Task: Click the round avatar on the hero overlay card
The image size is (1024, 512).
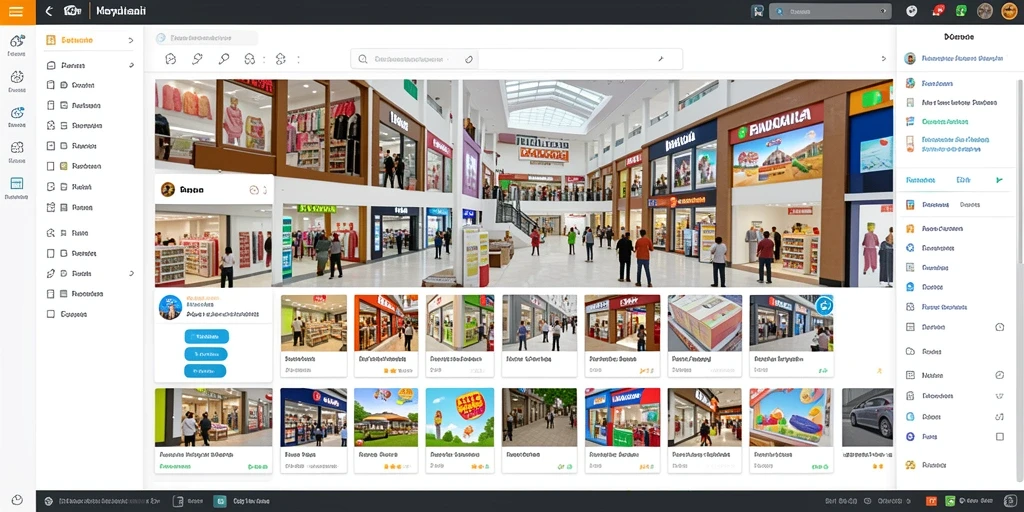Action: [168, 189]
